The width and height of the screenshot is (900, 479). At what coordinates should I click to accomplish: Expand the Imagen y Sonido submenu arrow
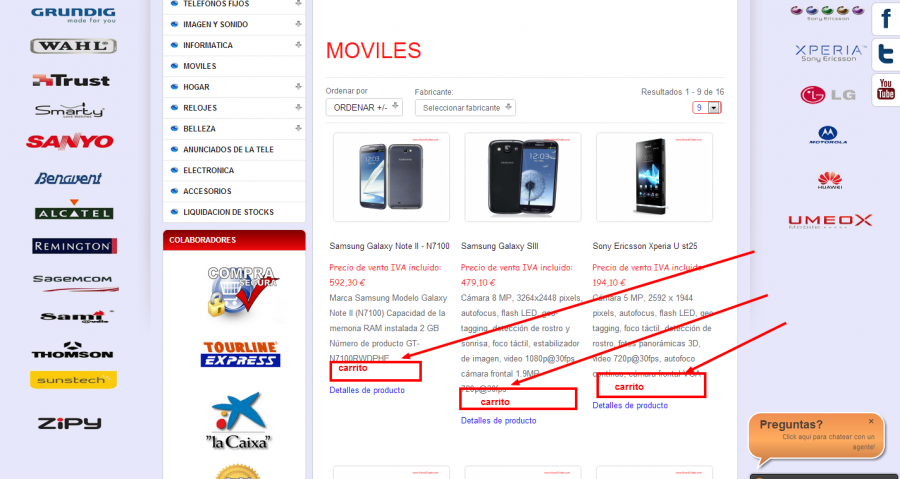point(298,24)
